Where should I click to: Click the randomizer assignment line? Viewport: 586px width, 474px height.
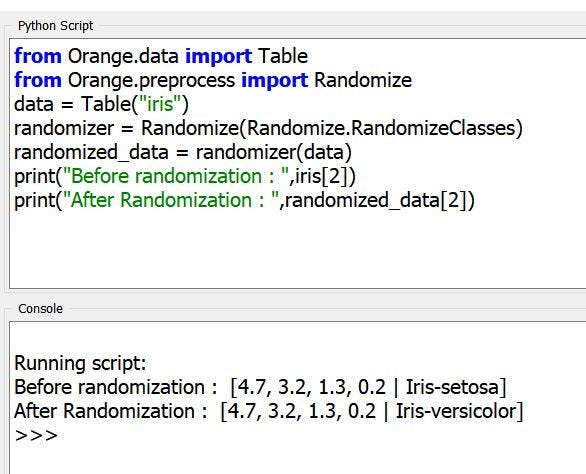pyautogui.click(x=268, y=128)
